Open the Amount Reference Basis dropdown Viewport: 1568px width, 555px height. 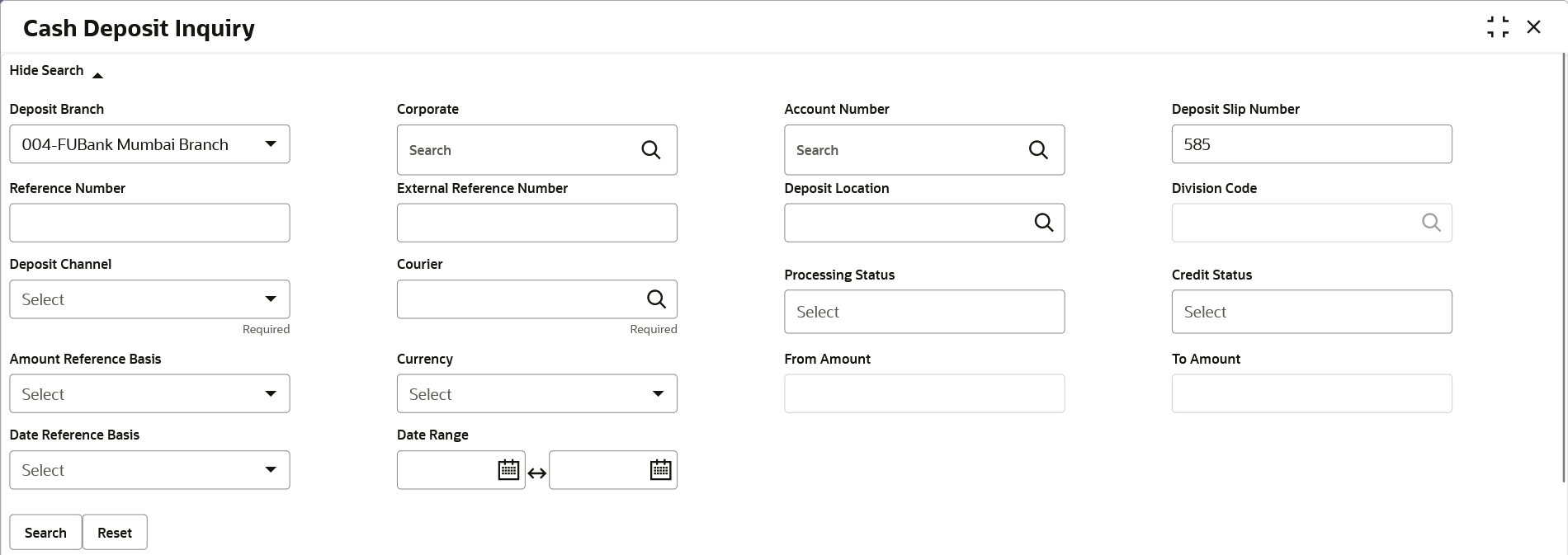click(x=149, y=394)
